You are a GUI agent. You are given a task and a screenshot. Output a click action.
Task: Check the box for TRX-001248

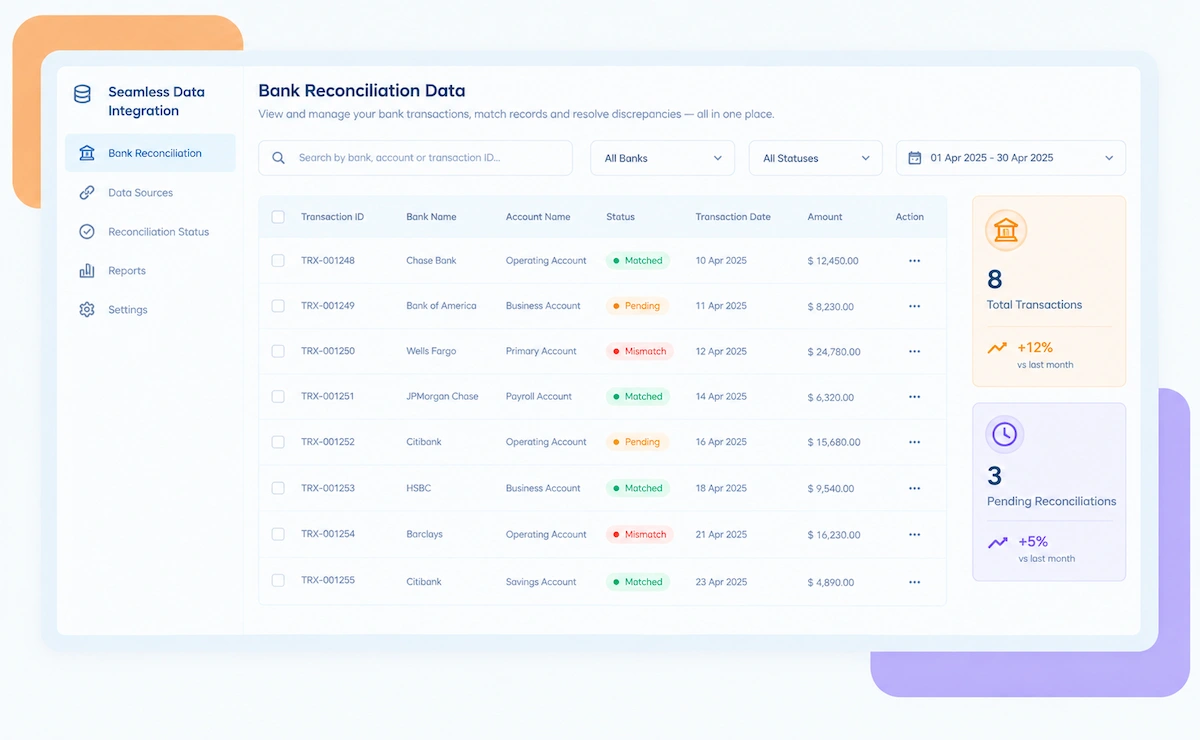point(278,260)
